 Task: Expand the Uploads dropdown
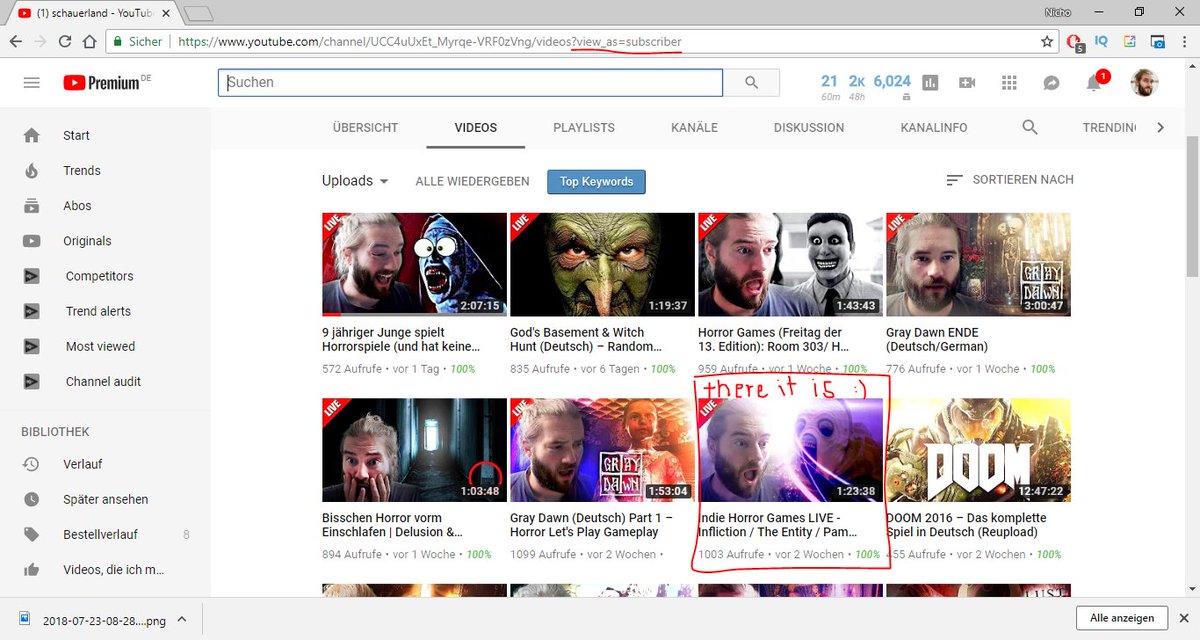pos(355,181)
